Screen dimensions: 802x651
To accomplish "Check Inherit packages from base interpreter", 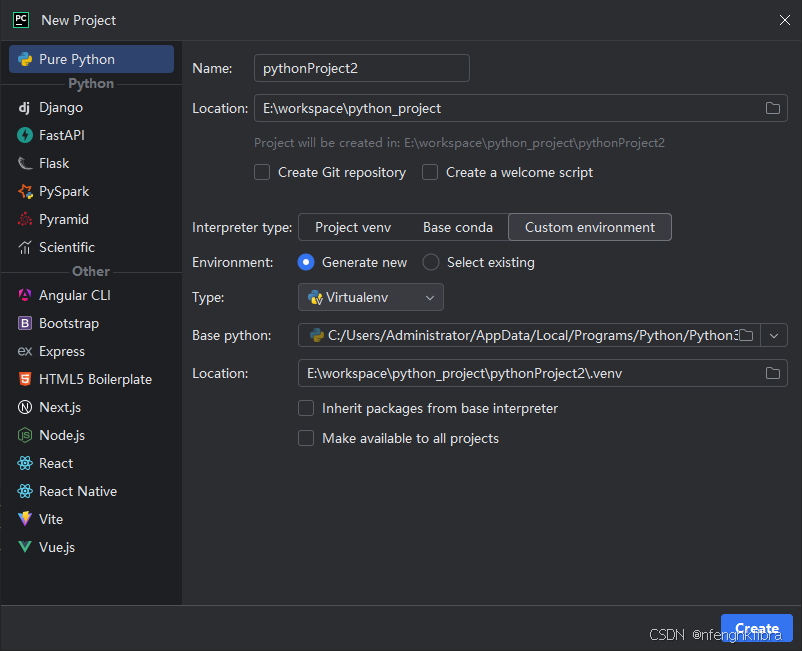I will point(306,408).
